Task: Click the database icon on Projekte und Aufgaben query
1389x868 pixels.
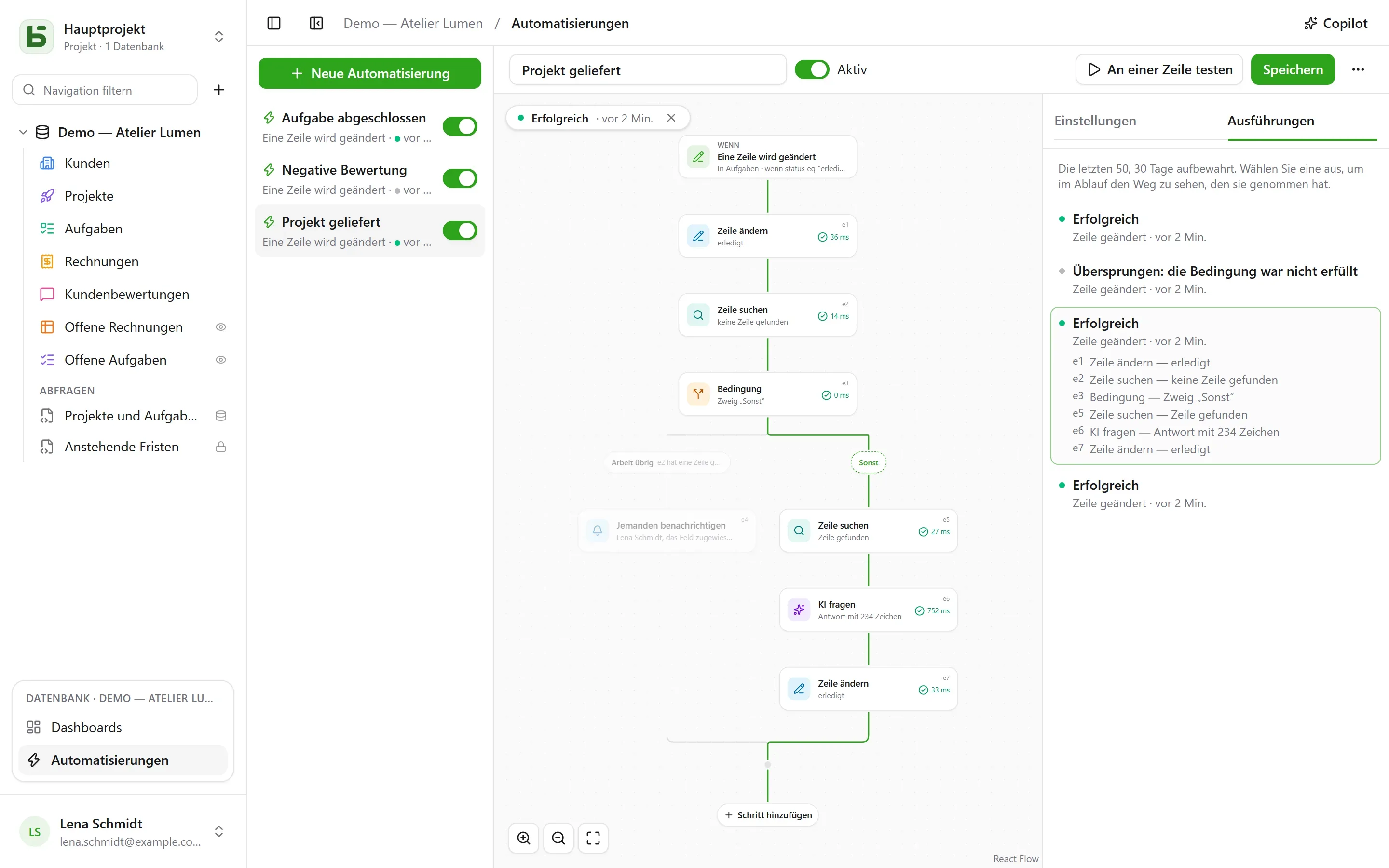Action: pos(220,416)
